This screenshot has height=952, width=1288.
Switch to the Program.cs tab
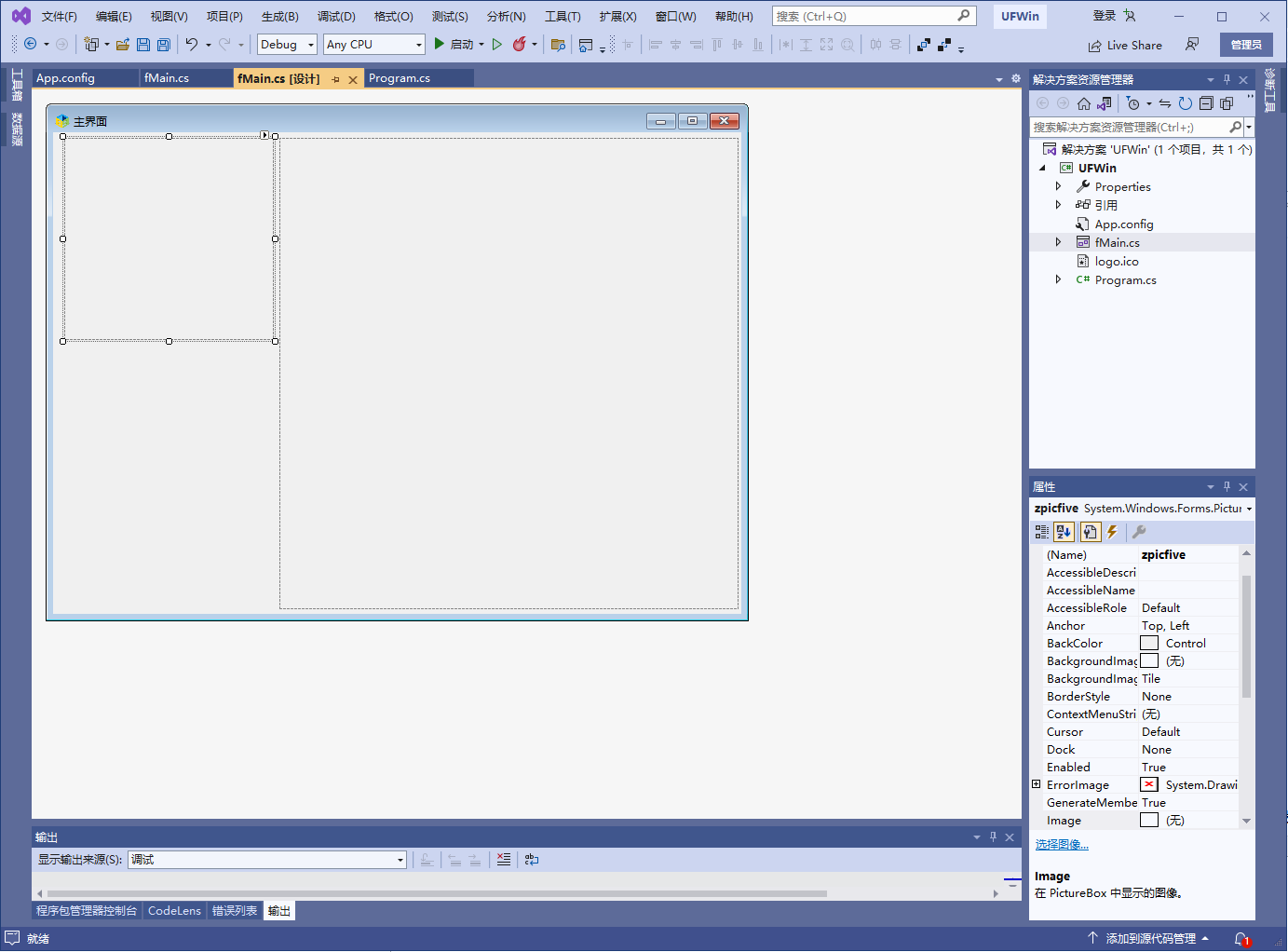pyautogui.click(x=400, y=78)
